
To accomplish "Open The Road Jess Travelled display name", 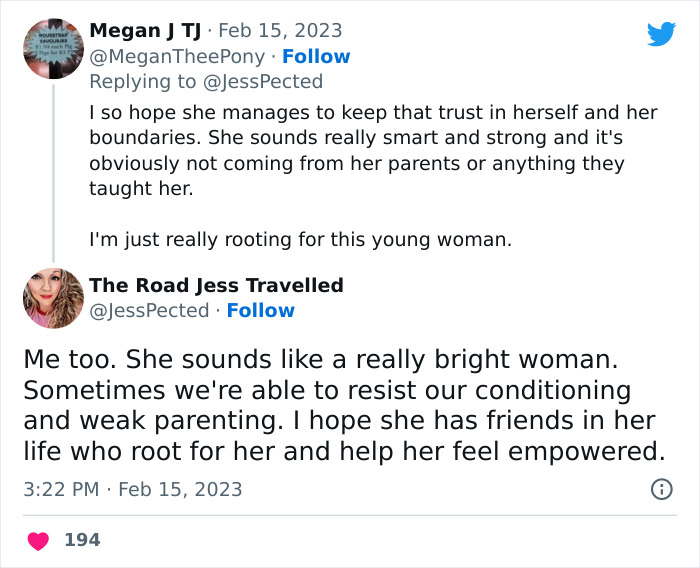I will [x=216, y=286].
